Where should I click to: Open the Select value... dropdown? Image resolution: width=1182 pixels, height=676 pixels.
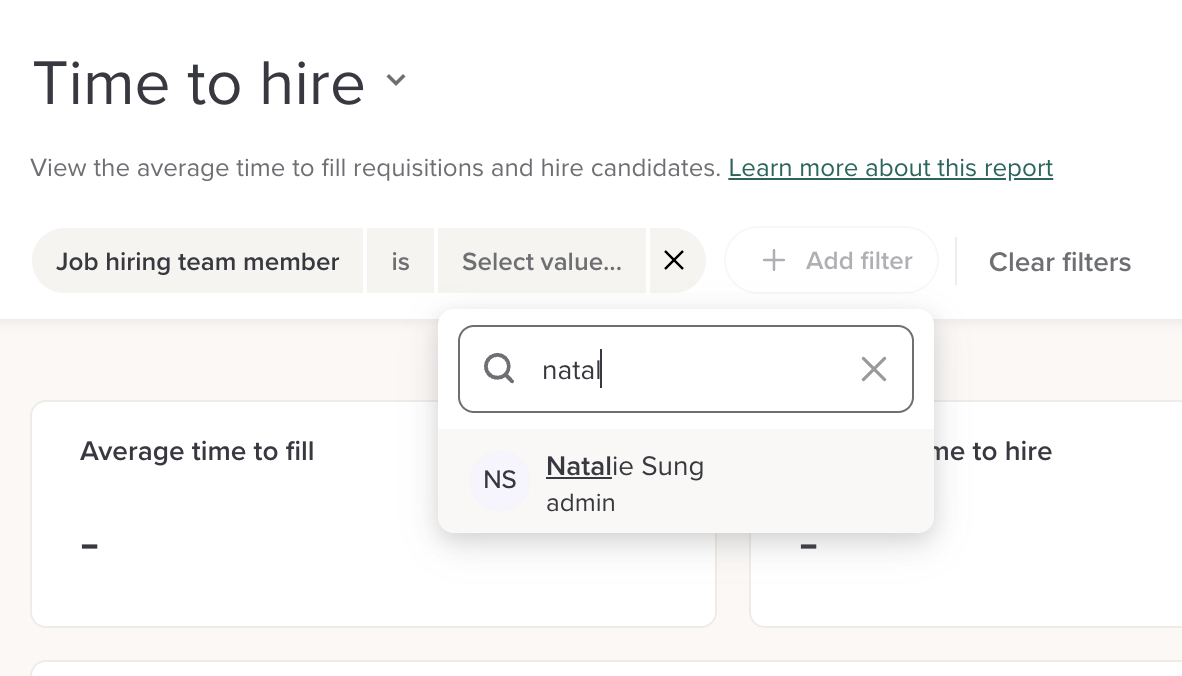point(541,262)
